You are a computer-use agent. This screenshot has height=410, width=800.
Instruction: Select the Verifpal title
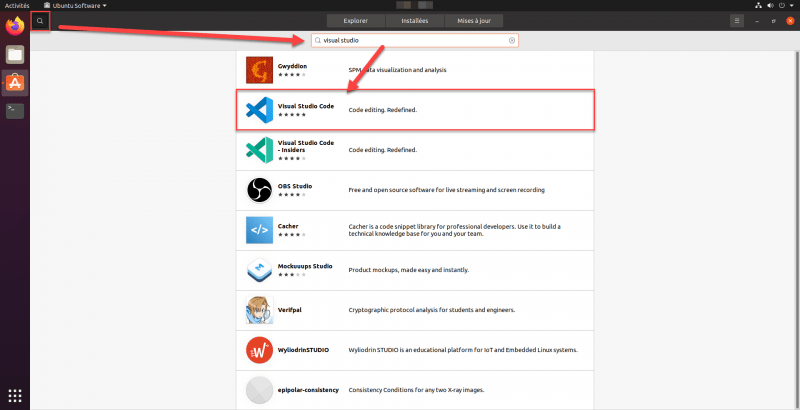pyautogui.click(x=289, y=310)
